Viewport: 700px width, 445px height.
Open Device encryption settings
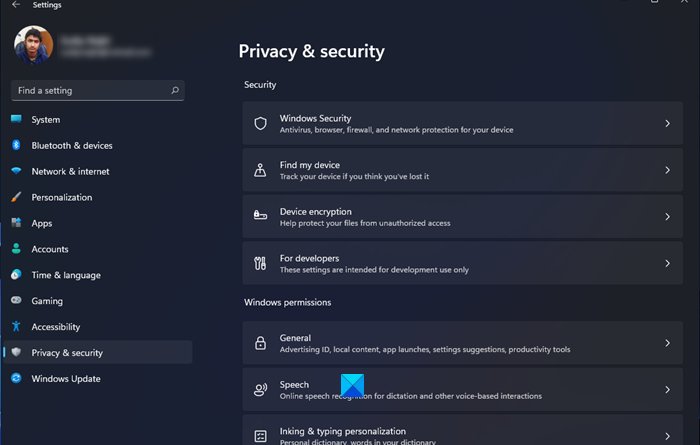(462, 216)
